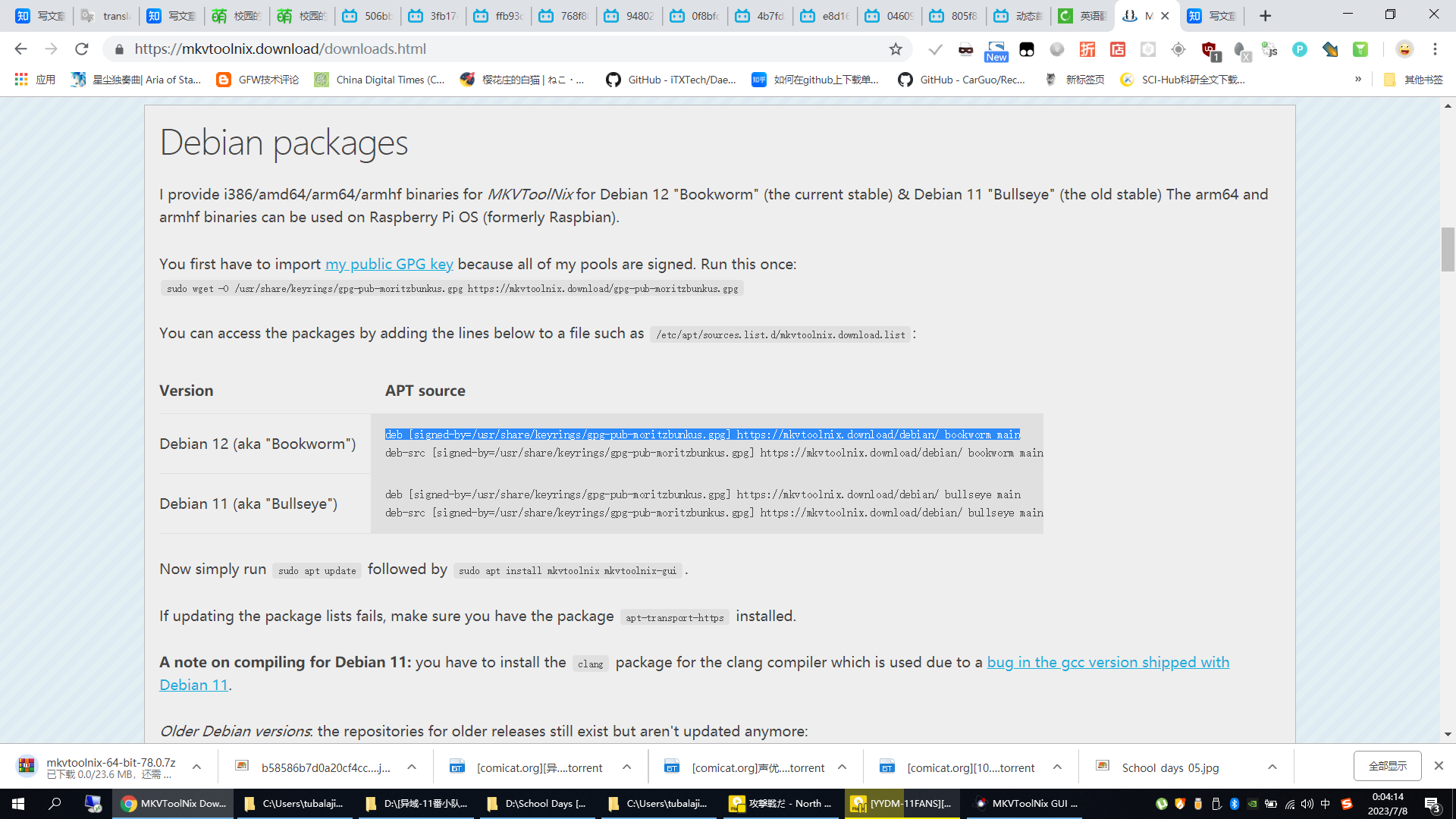Show hidden bookmarks with the overflow chevron

point(1358,80)
